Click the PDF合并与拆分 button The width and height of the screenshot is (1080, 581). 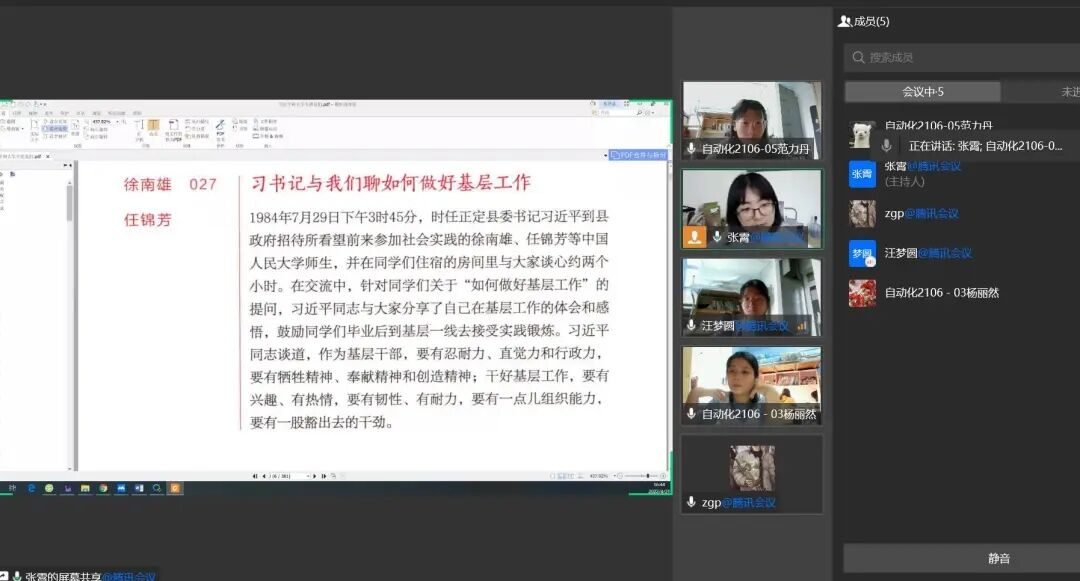coord(639,155)
